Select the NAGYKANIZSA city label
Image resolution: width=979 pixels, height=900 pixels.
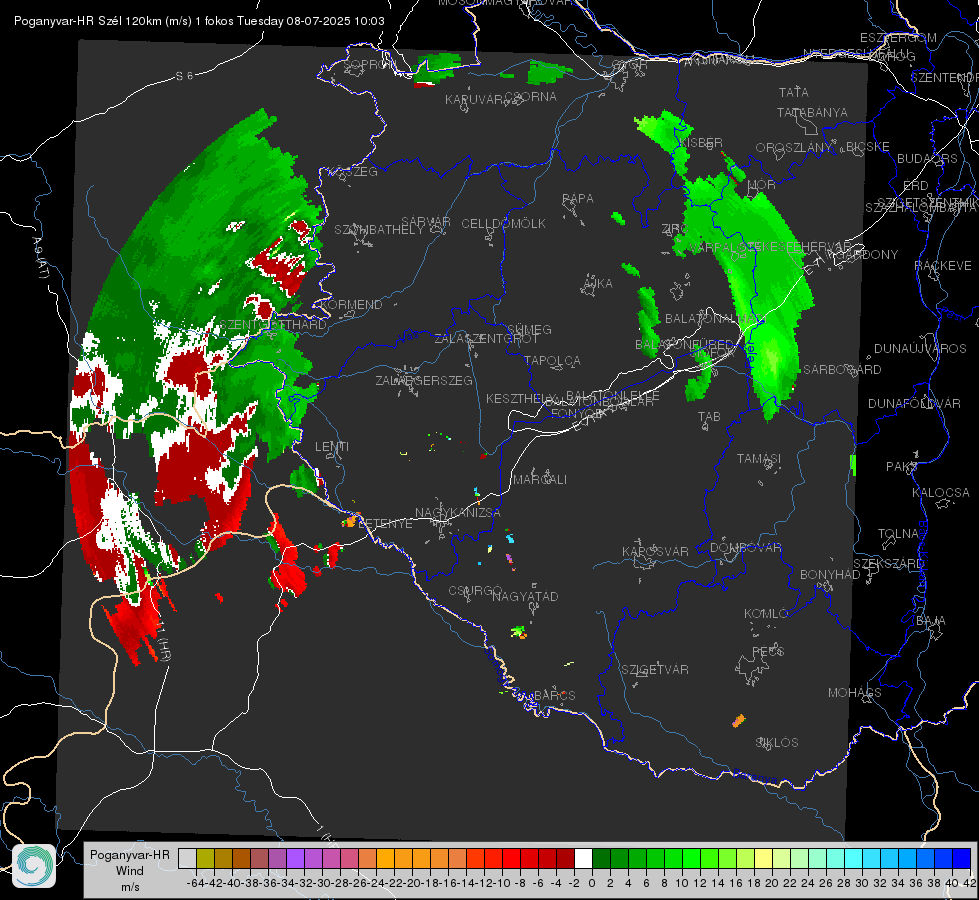pos(458,513)
